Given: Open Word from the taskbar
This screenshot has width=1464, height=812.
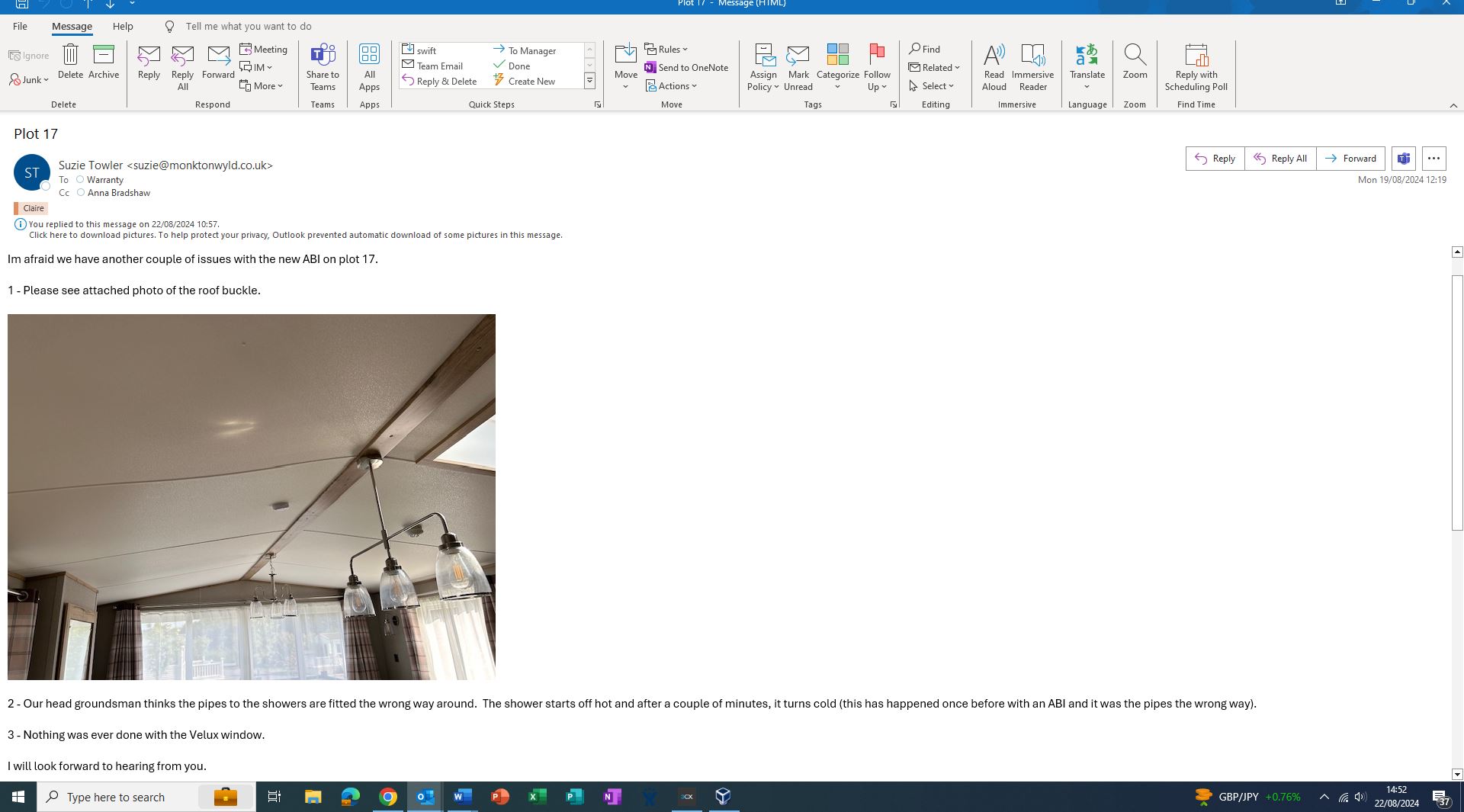Looking at the screenshot, I should [462, 797].
